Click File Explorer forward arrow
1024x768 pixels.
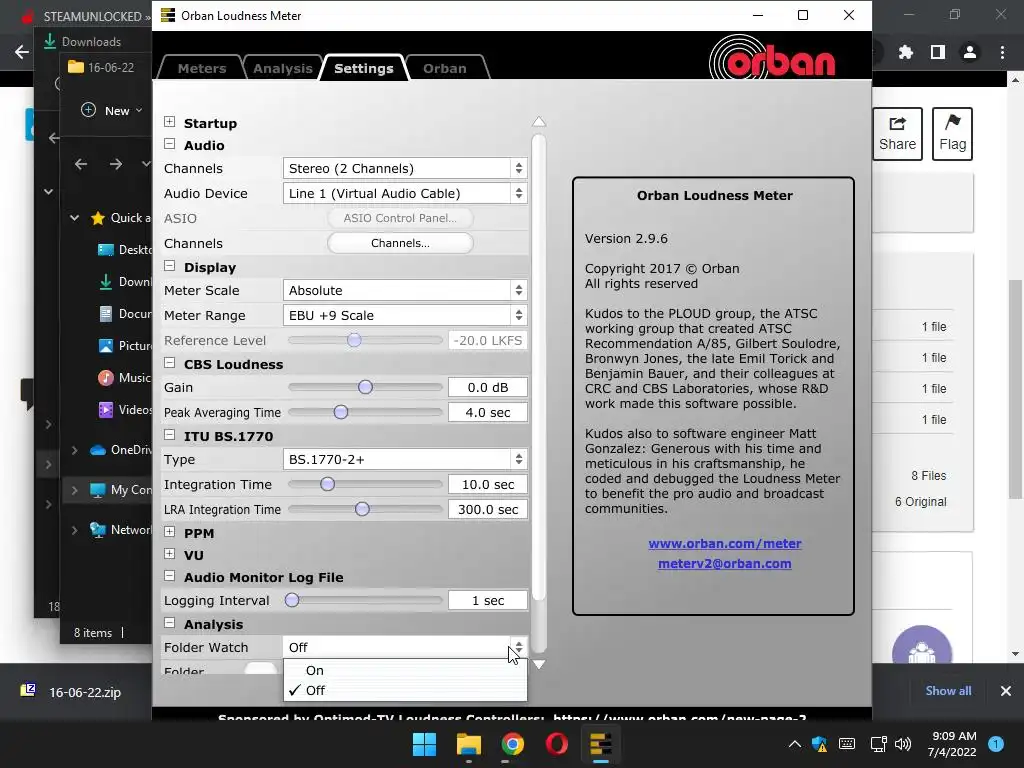tap(116, 164)
